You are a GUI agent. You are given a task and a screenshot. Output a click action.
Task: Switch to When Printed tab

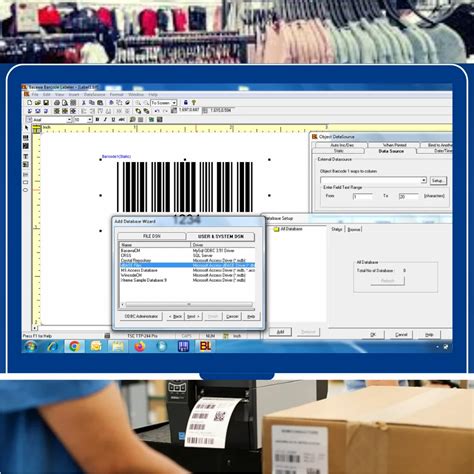pos(394,145)
